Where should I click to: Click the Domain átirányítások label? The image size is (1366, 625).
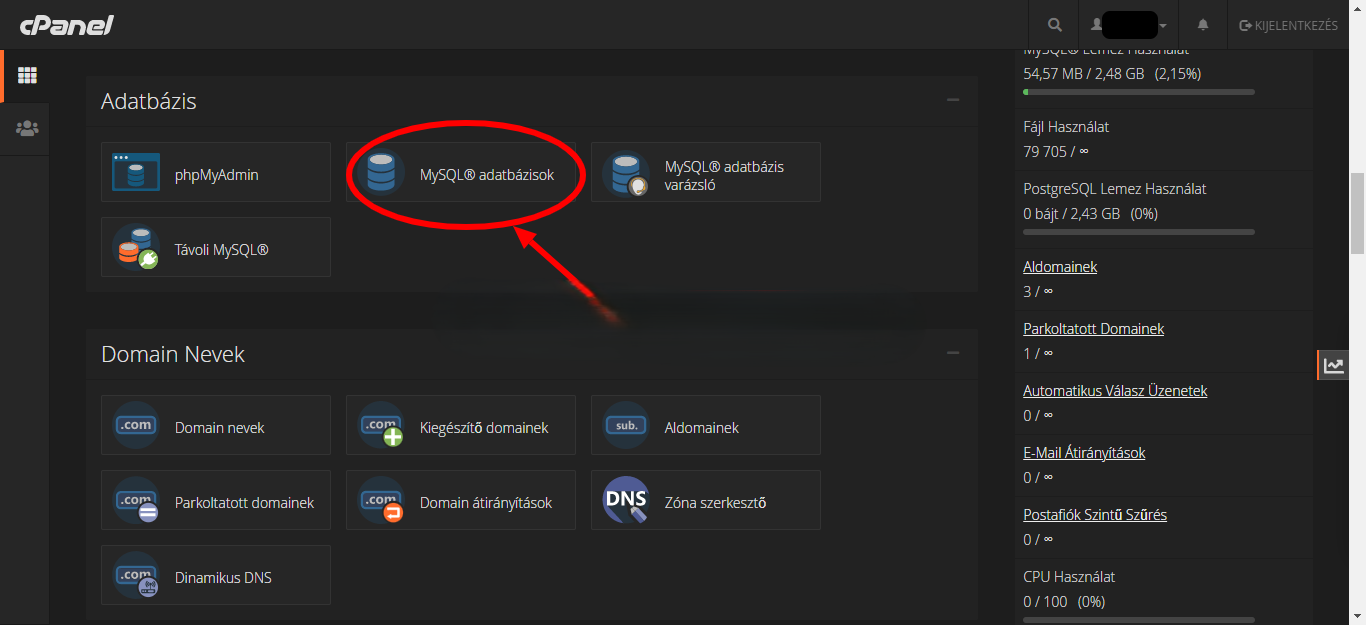click(486, 503)
